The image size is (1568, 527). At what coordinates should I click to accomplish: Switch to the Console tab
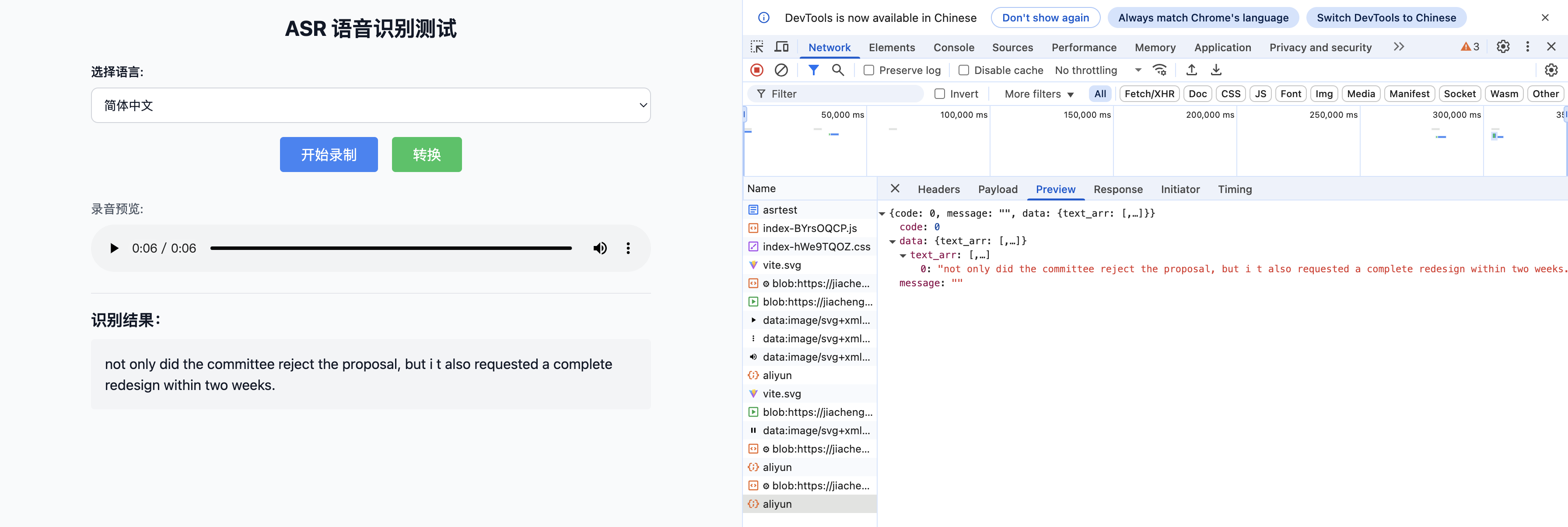[x=953, y=48]
